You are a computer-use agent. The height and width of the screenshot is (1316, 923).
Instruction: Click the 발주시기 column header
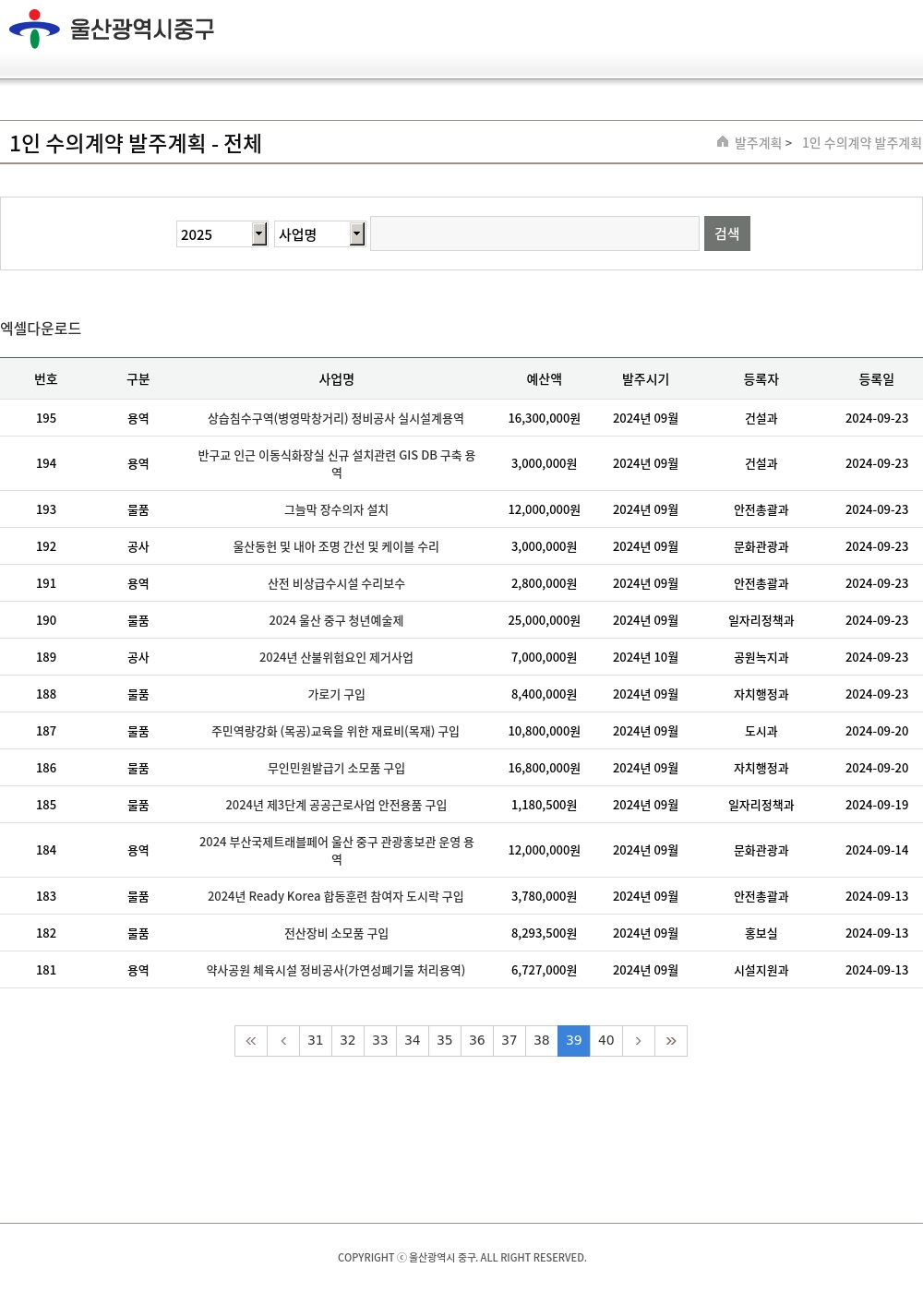point(646,379)
